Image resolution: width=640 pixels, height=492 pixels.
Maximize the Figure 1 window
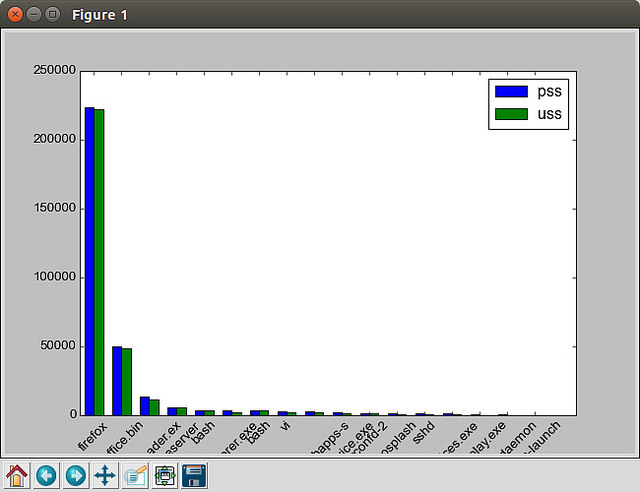tap(52, 14)
